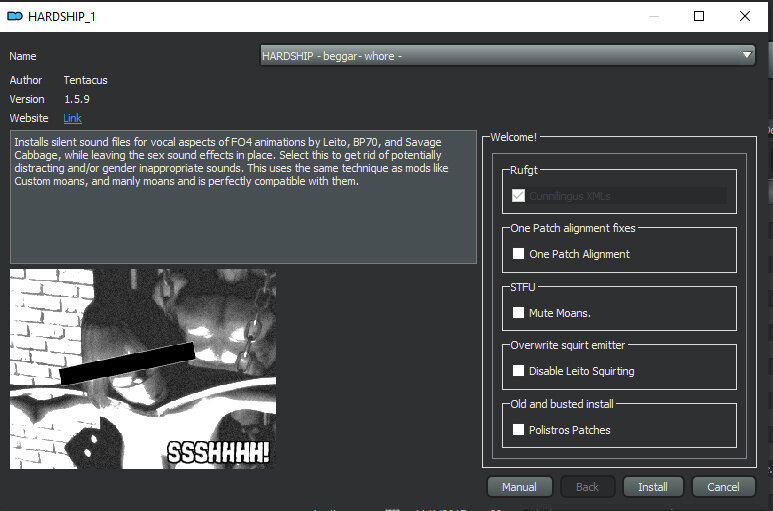Viewport: 773px width, 511px height.
Task: Enable the One Patch Alignment checkbox
Action: click(x=518, y=254)
